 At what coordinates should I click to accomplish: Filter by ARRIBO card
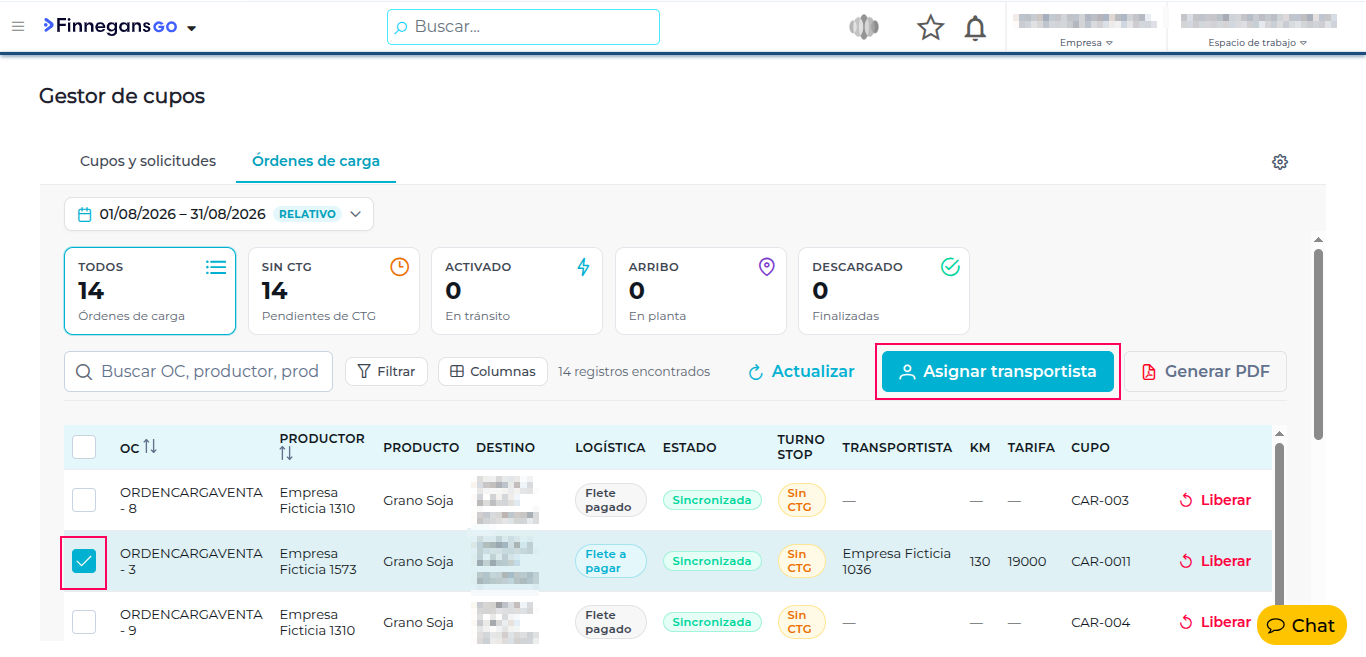(700, 291)
